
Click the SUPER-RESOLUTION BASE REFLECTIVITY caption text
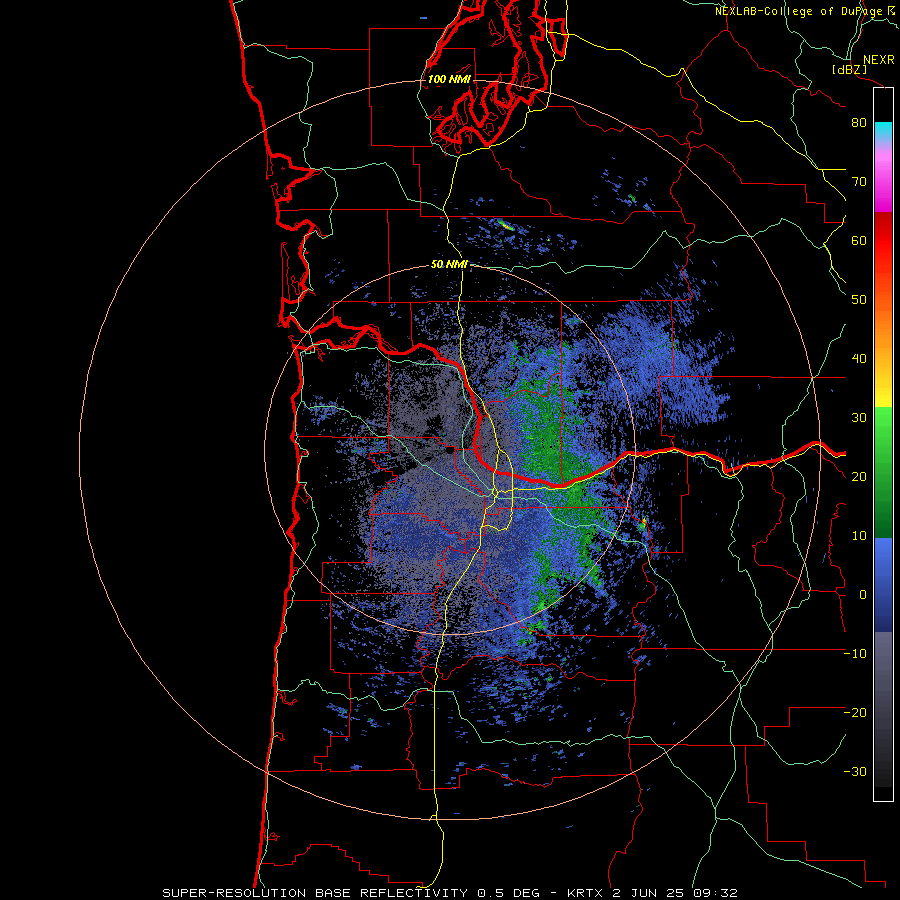click(315, 893)
